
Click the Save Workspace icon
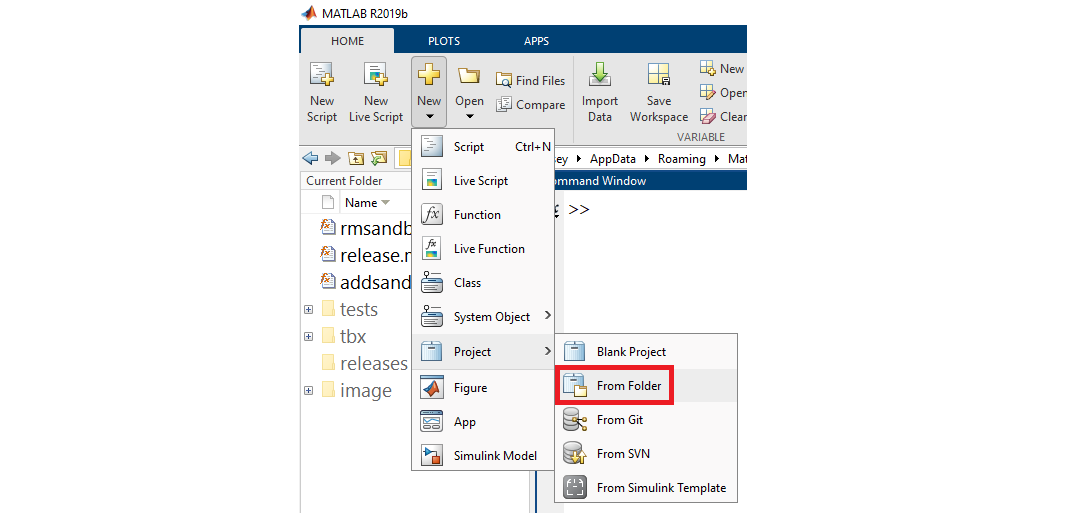pos(658,76)
